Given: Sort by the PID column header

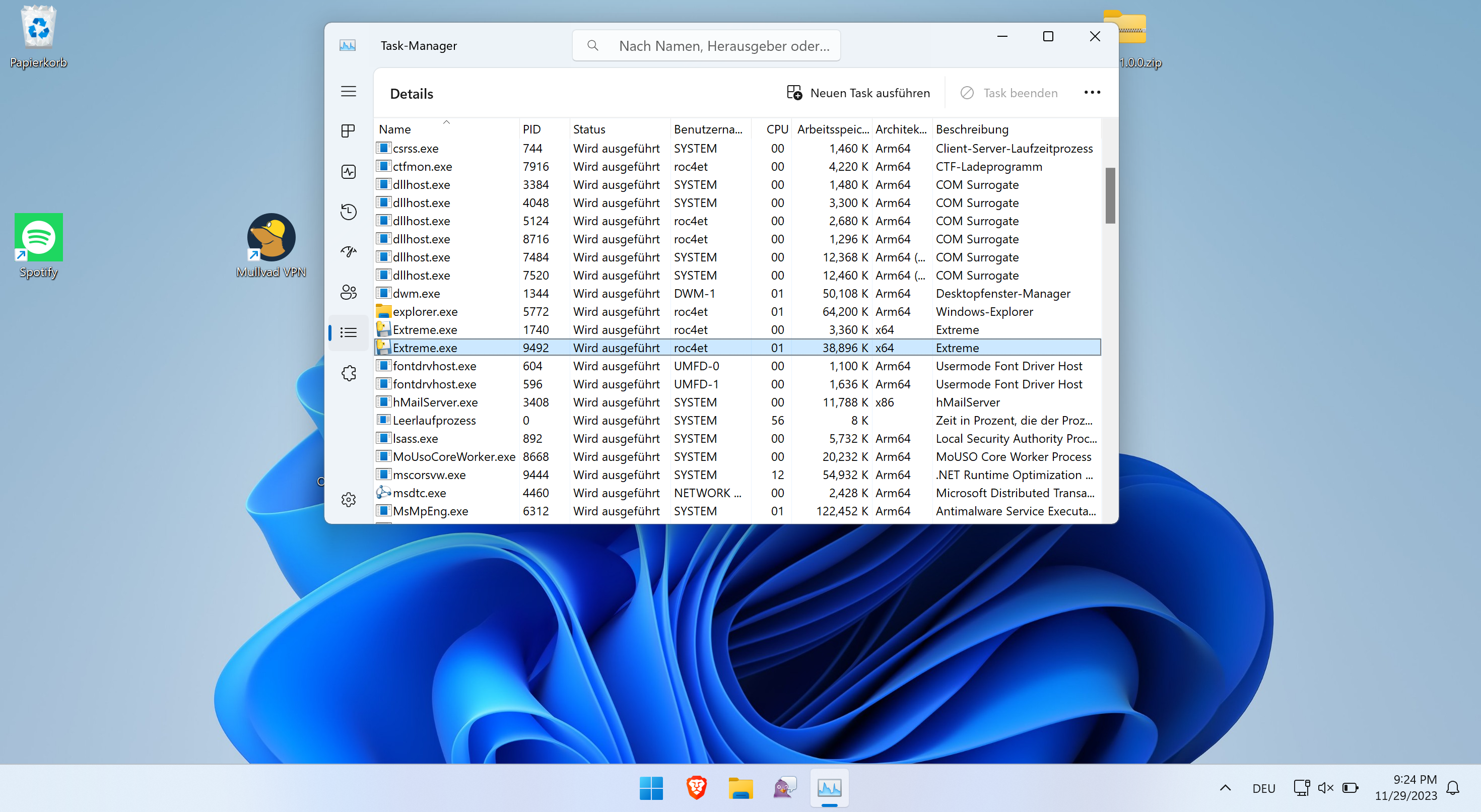Looking at the screenshot, I should click(532, 129).
